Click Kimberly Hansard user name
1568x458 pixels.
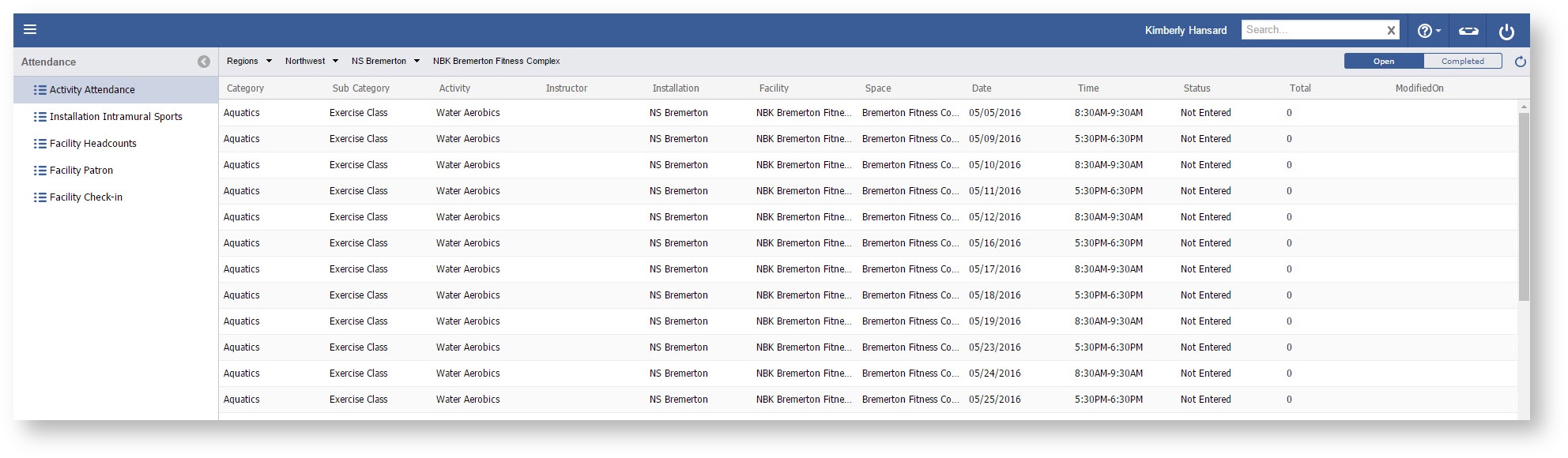[x=1185, y=31]
